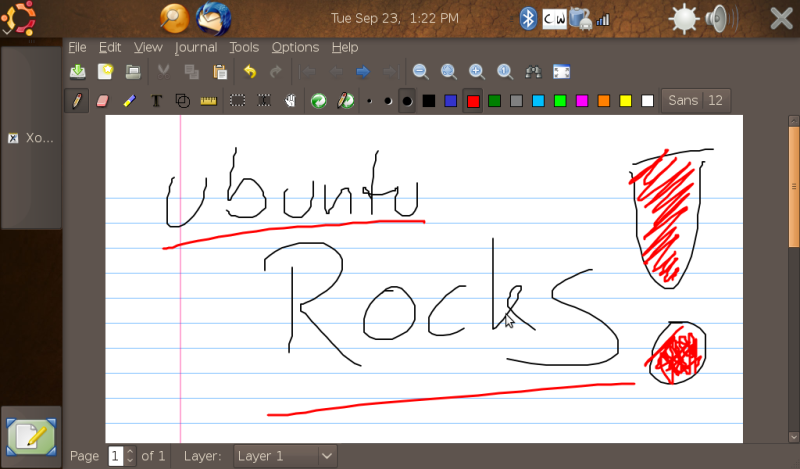This screenshot has height=469, width=800.
Task: Choose the Vertical Space tool
Action: point(264,101)
